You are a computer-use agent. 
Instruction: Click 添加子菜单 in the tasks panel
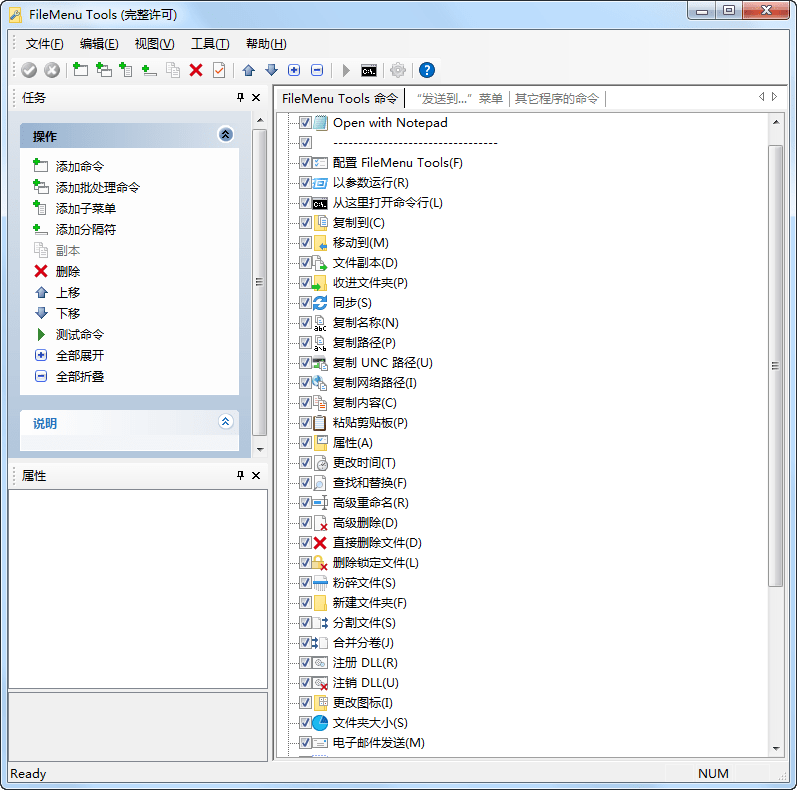point(86,208)
